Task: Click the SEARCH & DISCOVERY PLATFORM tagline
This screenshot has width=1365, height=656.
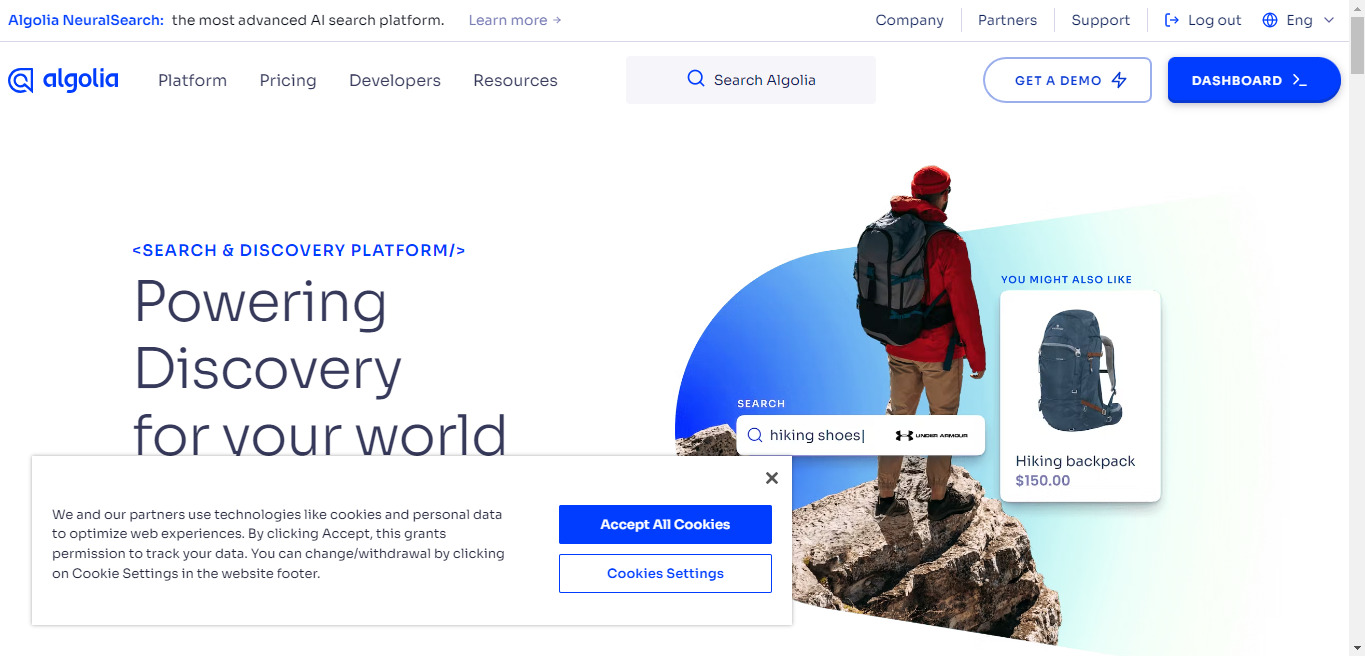Action: pyautogui.click(x=299, y=250)
